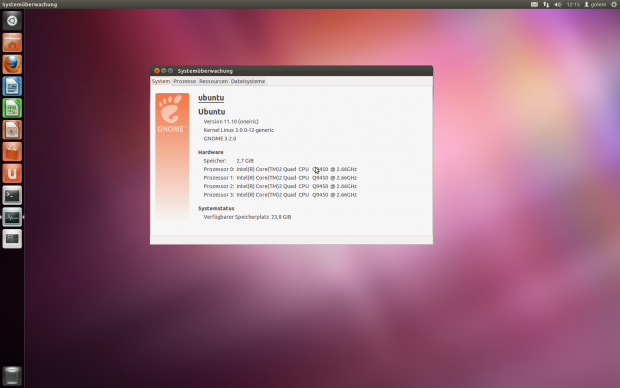
Task: Click Systemüberwachung title in top panel
Action: click(30, 4)
